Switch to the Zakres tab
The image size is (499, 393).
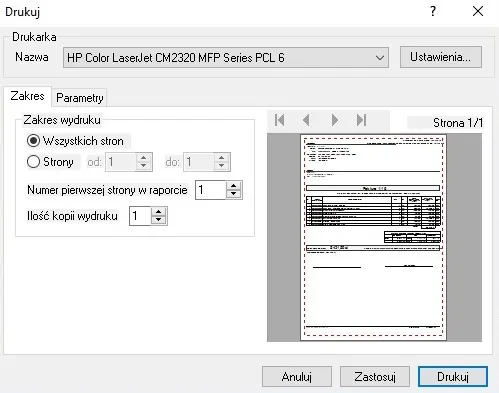(27, 96)
